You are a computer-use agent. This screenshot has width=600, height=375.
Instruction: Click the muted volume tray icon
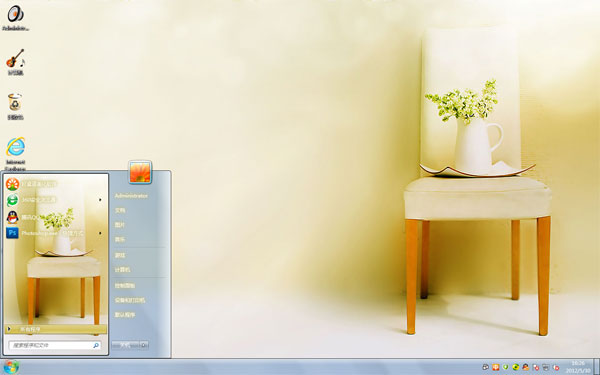pyautogui.click(x=556, y=367)
